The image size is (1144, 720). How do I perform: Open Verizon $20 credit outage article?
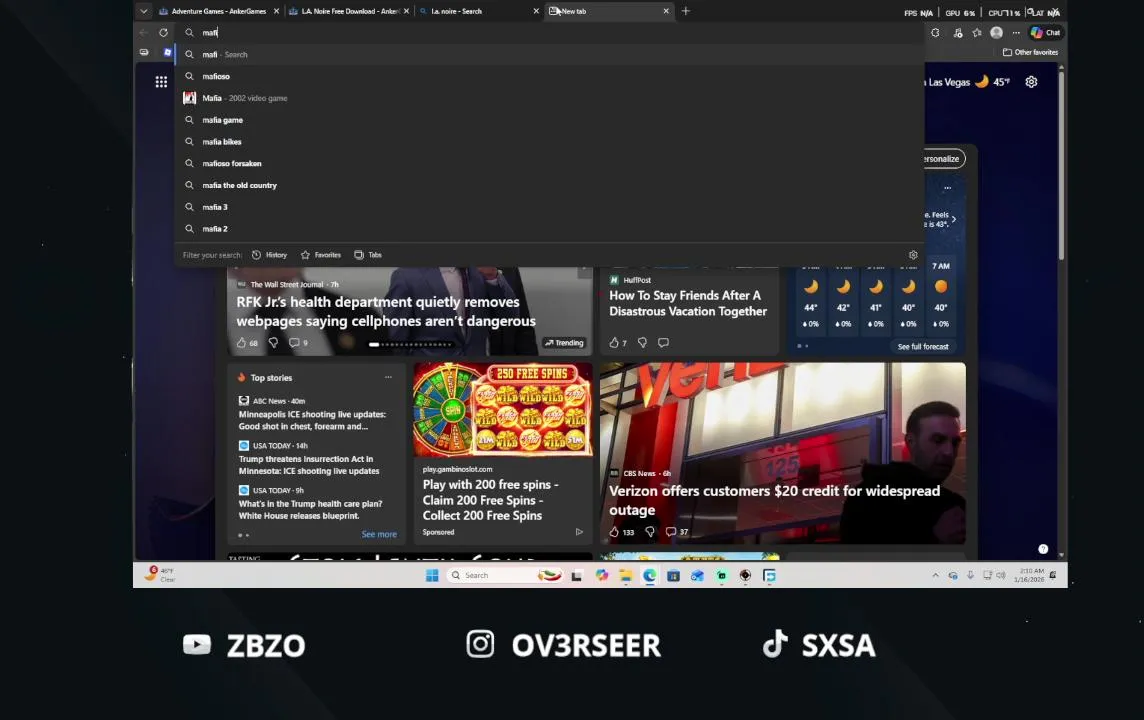(x=775, y=500)
